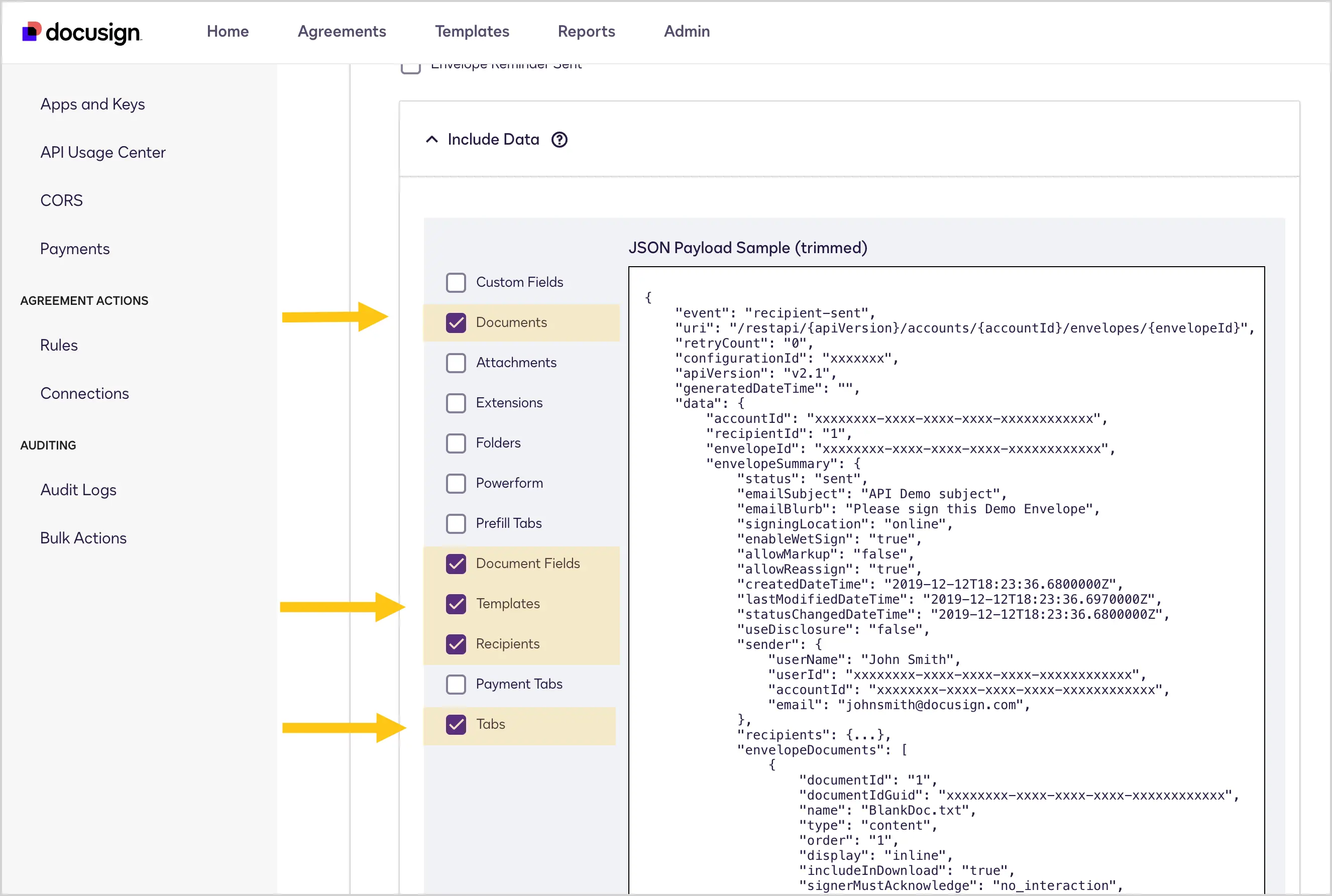The width and height of the screenshot is (1332, 896).
Task: Click the "event": "recipient-sent" line
Action: pyautogui.click(x=775, y=312)
